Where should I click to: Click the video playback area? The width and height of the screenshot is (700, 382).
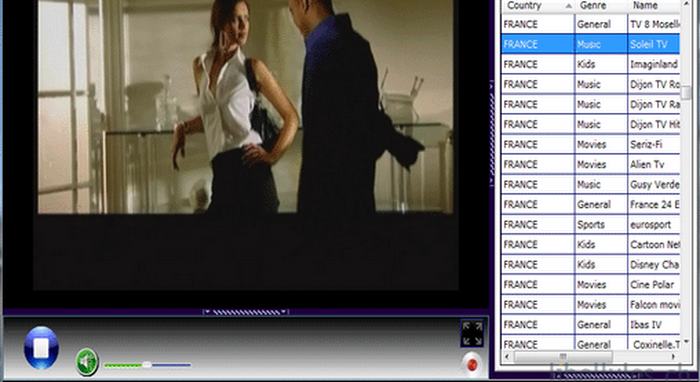pyautogui.click(x=245, y=145)
